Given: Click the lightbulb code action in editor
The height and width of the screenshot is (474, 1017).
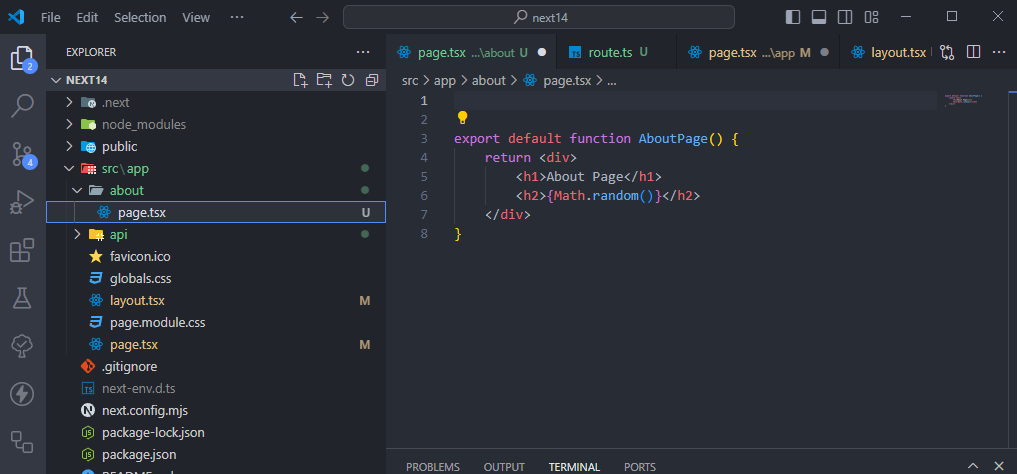Looking at the screenshot, I should (463, 117).
